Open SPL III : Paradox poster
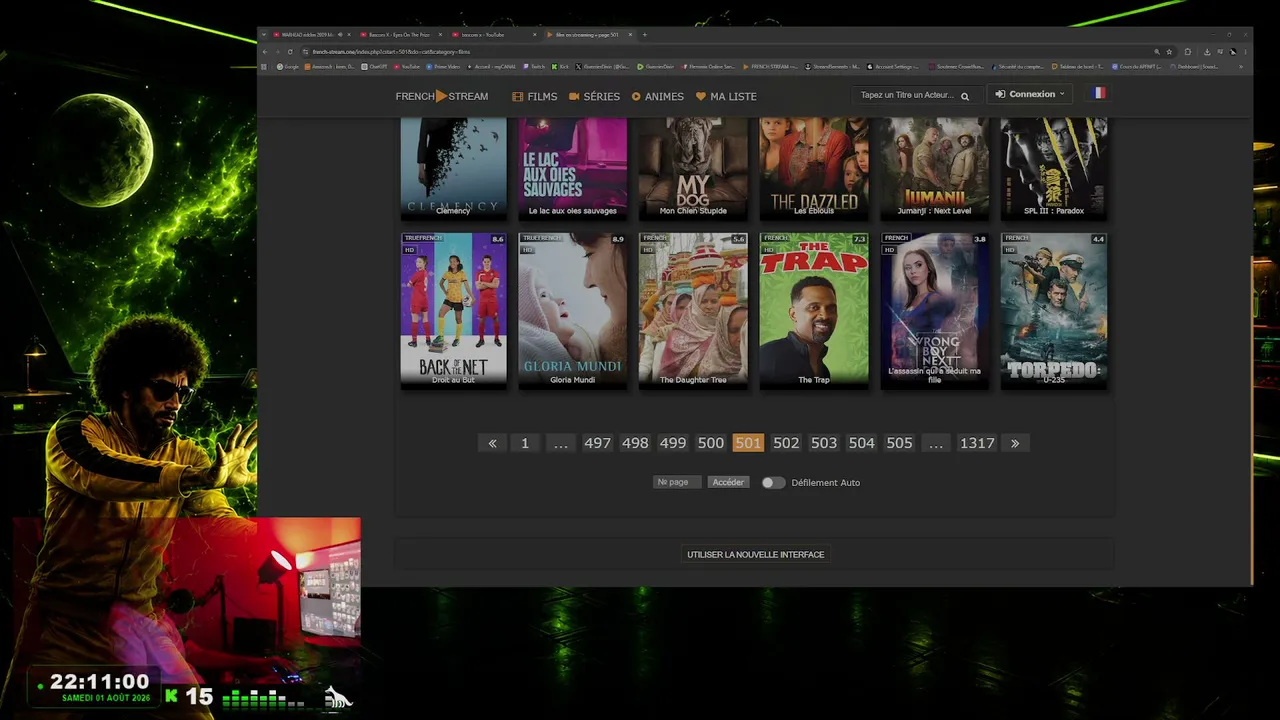This screenshot has width=1280, height=720. [x=1054, y=168]
